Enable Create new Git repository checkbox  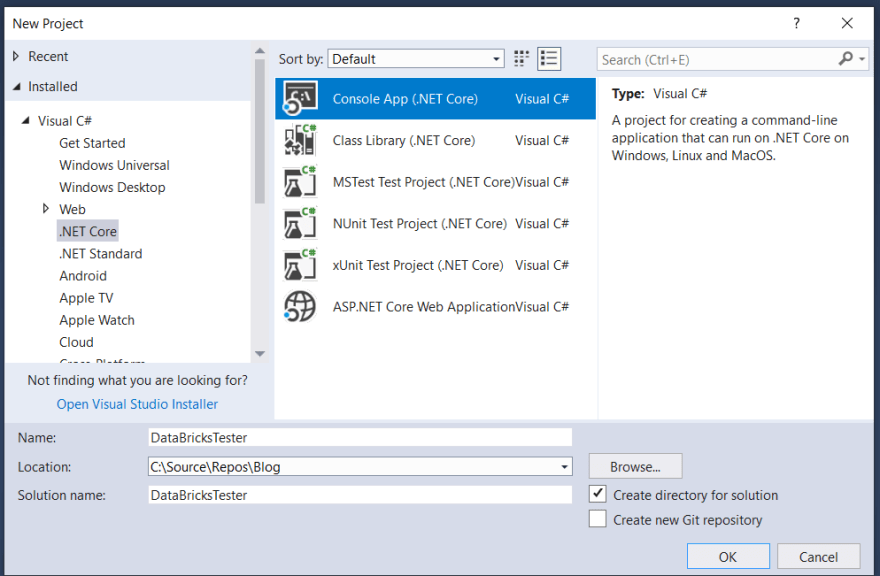coord(598,519)
